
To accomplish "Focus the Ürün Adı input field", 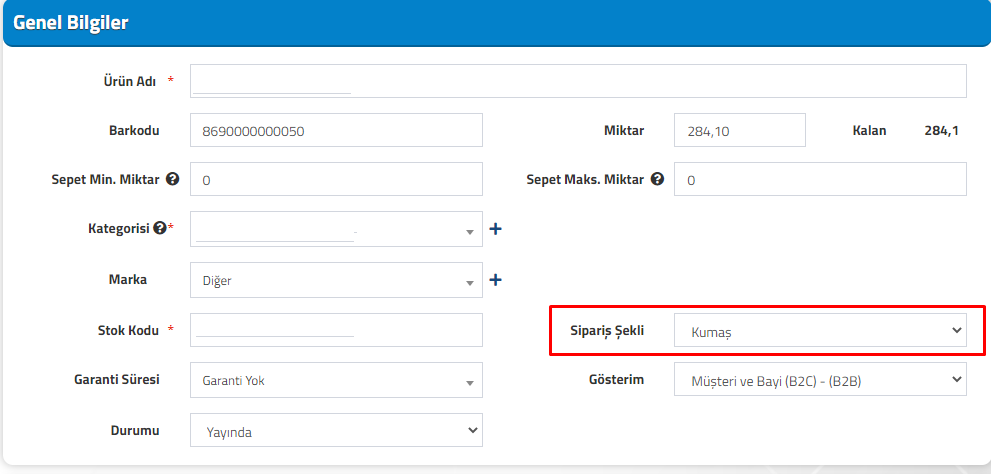I will point(578,81).
